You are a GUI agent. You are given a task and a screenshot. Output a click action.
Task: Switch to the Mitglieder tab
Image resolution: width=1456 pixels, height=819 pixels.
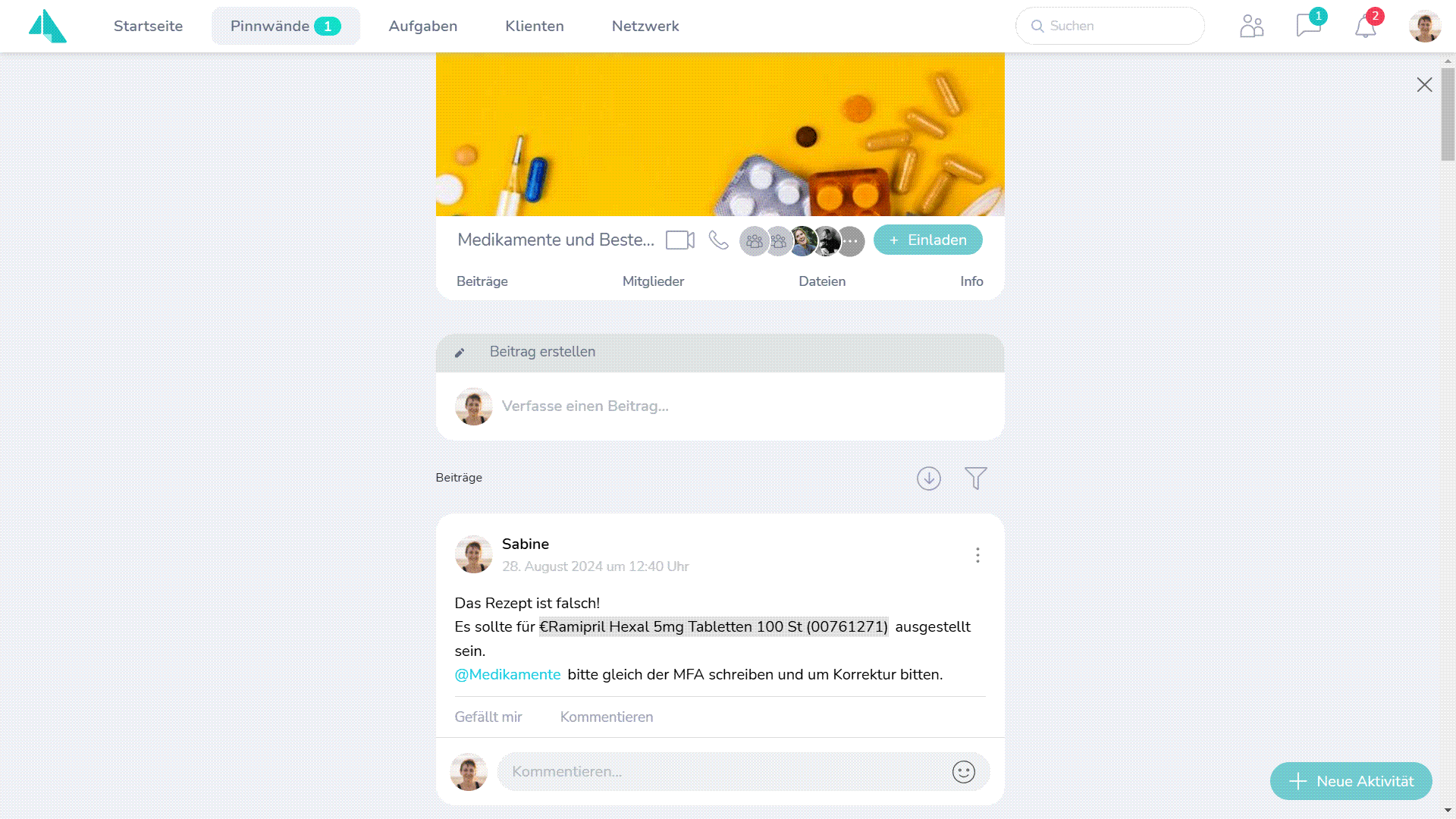click(x=653, y=281)
